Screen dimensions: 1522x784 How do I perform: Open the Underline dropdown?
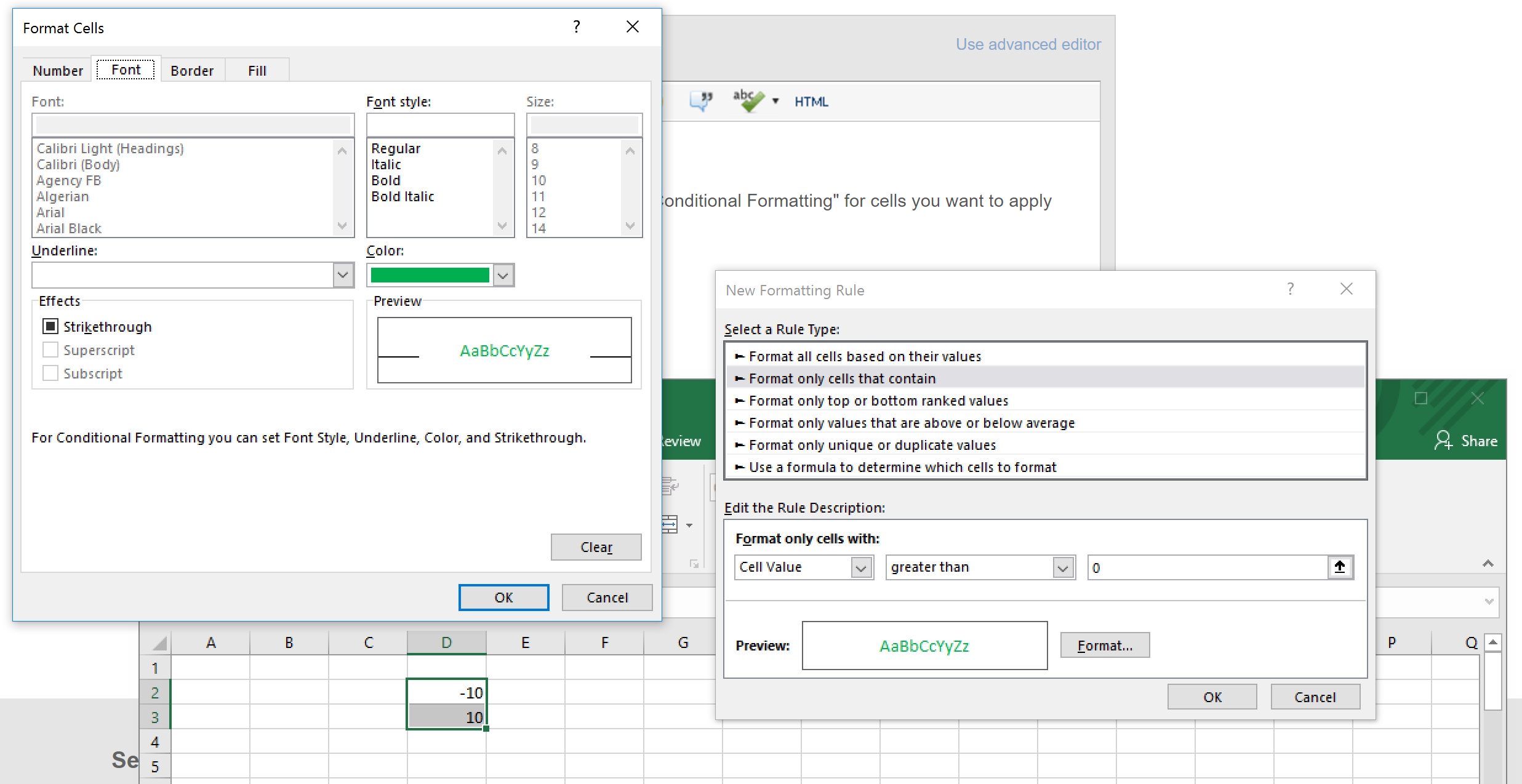[343, 275]
